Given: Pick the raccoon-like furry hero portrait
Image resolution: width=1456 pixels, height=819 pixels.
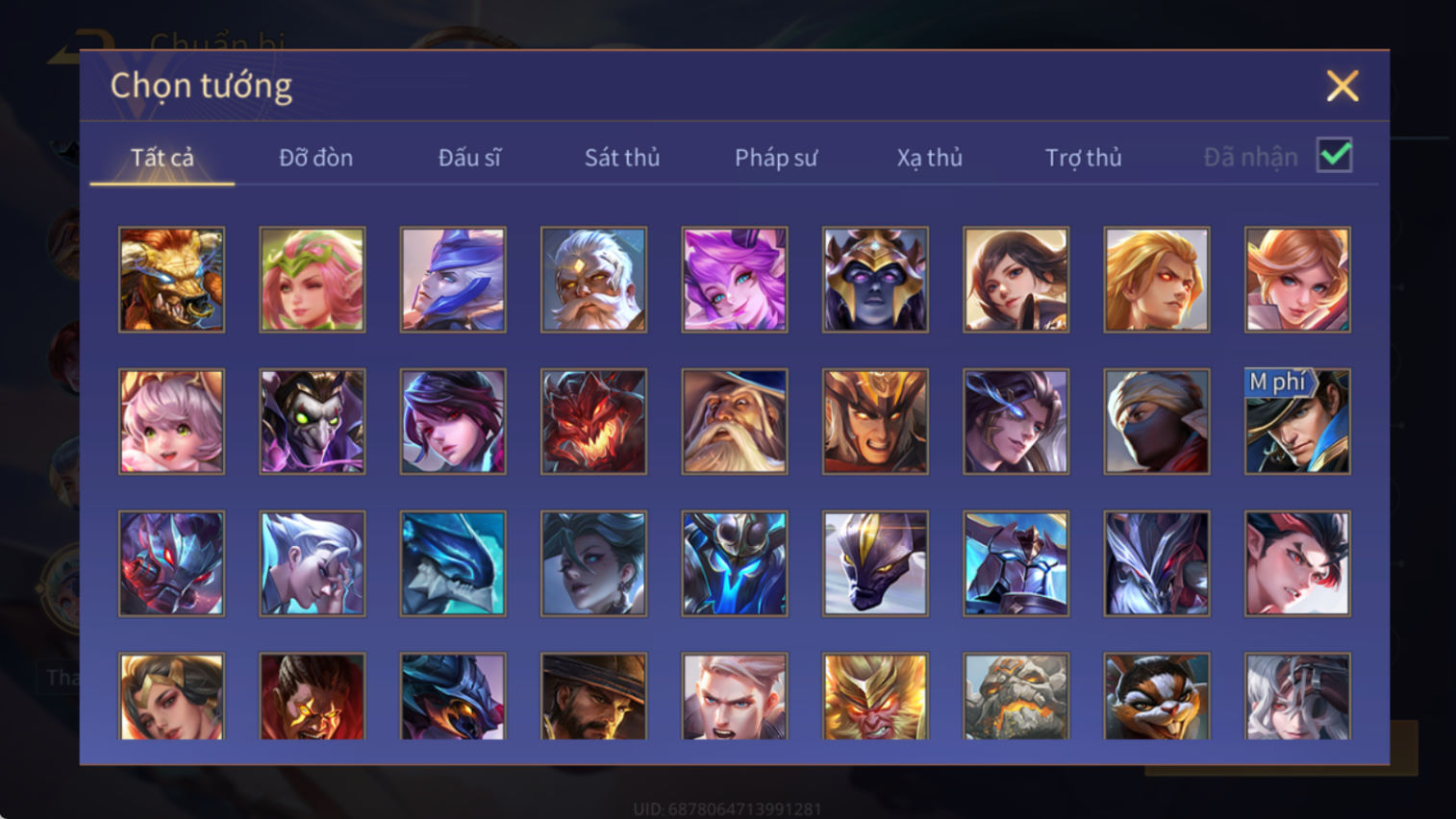Looking at the screenshot, I should coord(1157,697).
